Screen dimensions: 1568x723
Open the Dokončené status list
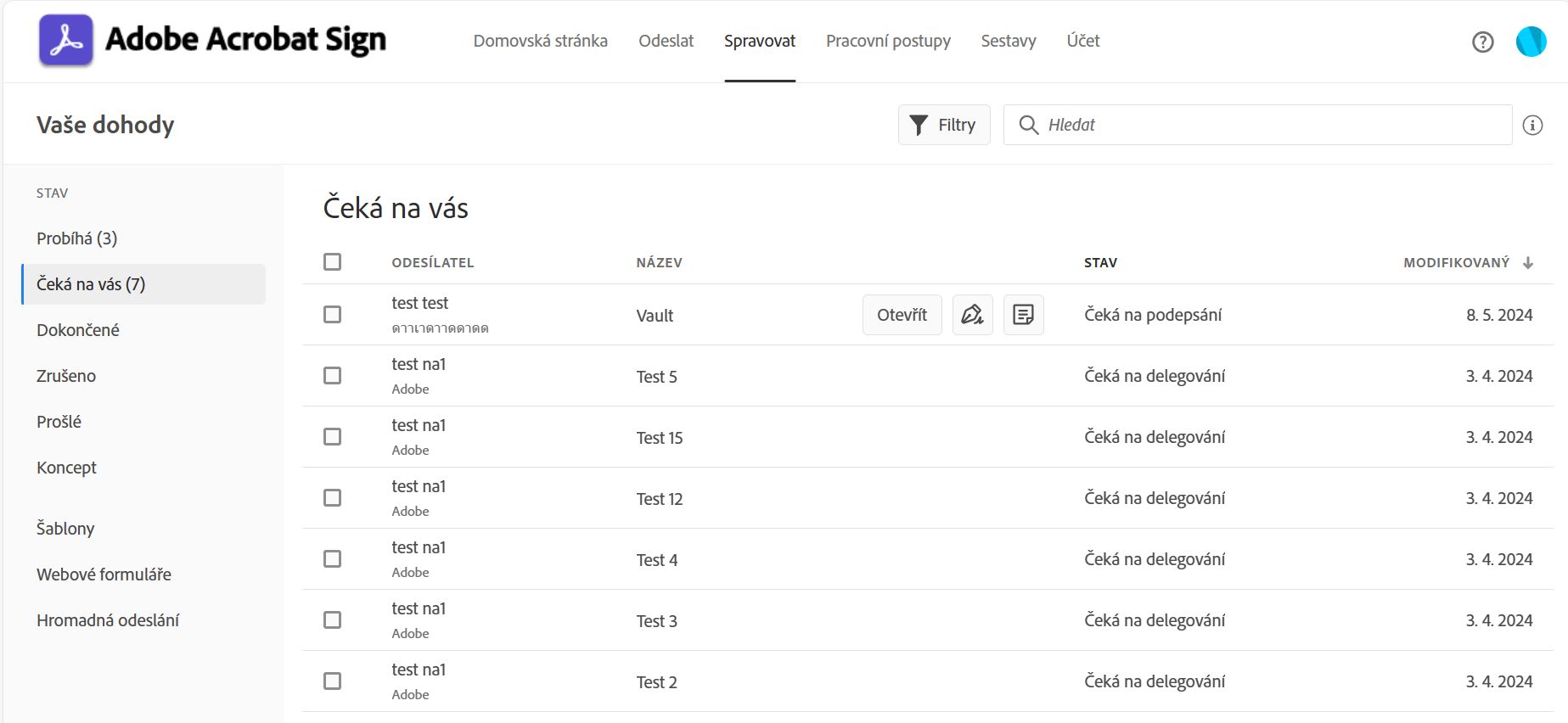78,330
